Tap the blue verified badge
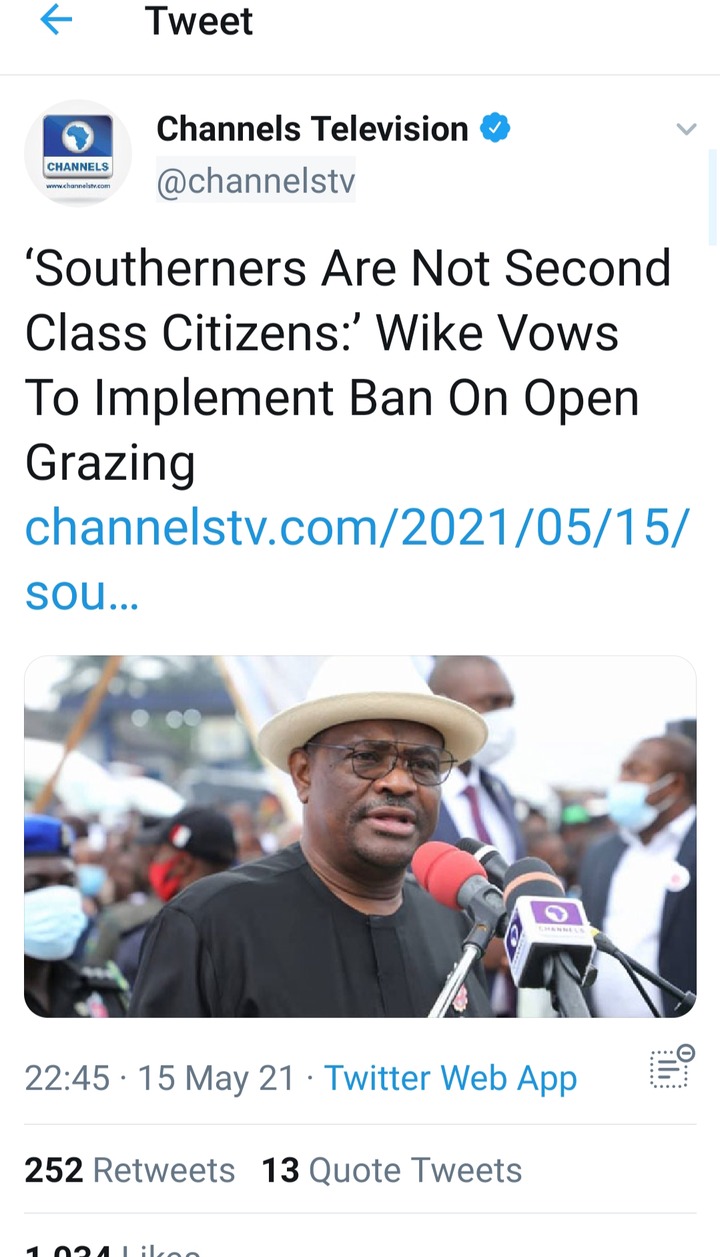The width and height of the screenshot is (720, 1257). click(x=496, y=128)
